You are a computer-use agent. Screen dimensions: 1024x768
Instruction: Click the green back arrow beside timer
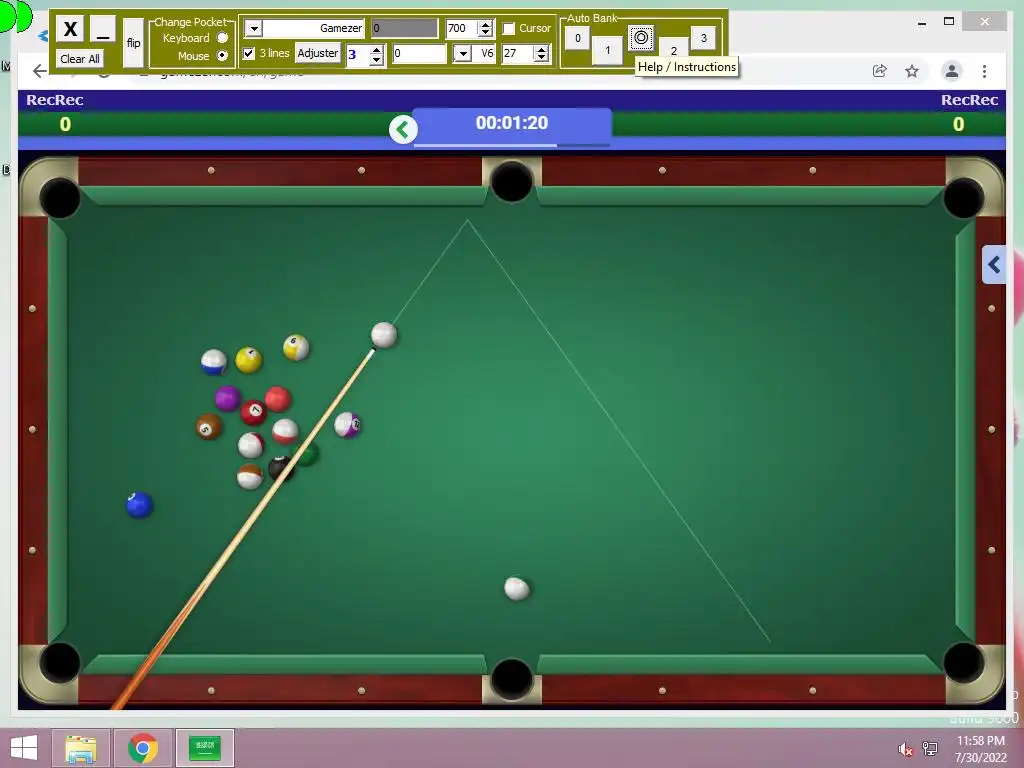tap(403, 129)
